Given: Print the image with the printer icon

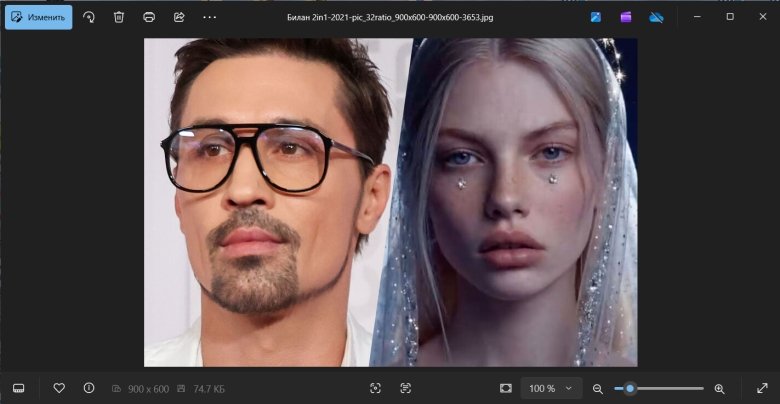Looking at the screenshot, I should click(149, 17).
